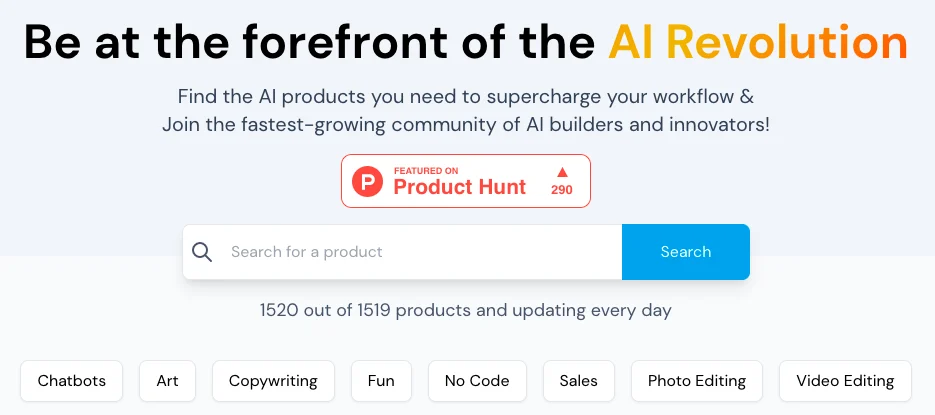Choose the Art category tag
Screen dimensions: 935x415
point(167,381)
